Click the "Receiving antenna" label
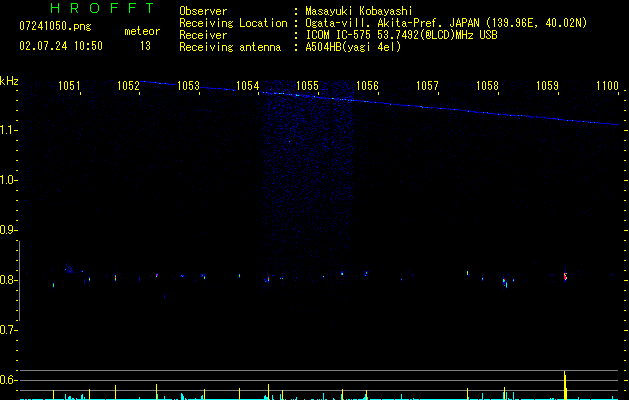 230,47
